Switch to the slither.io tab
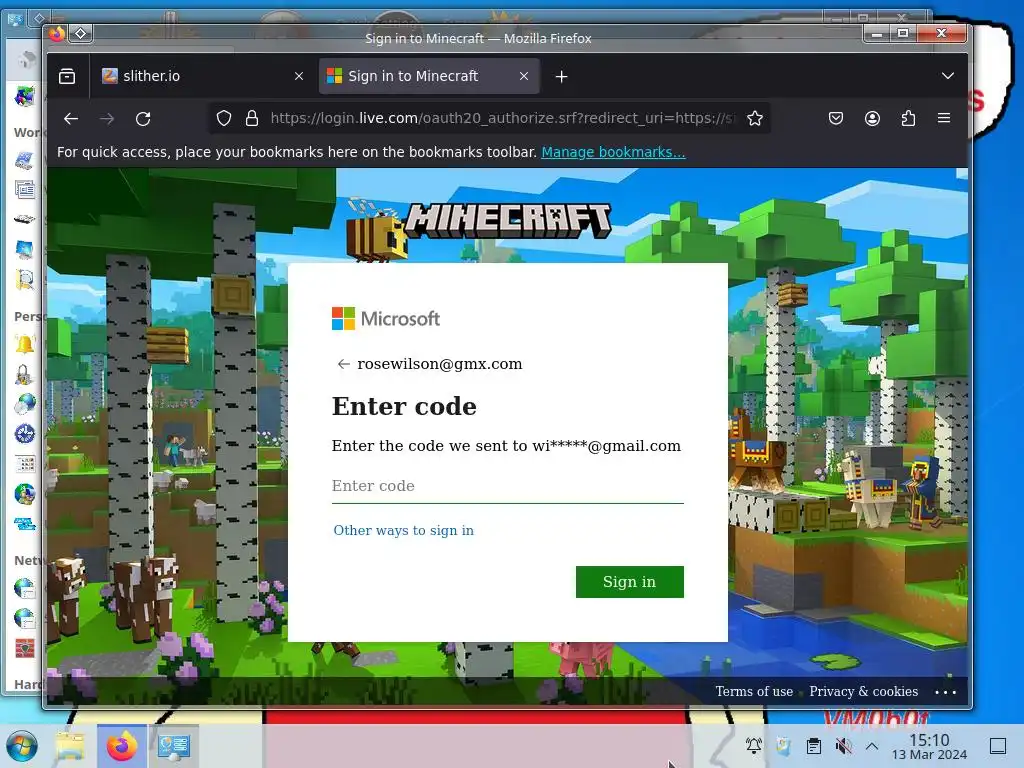The image size is (1024, 768). [x=202, y=76]
